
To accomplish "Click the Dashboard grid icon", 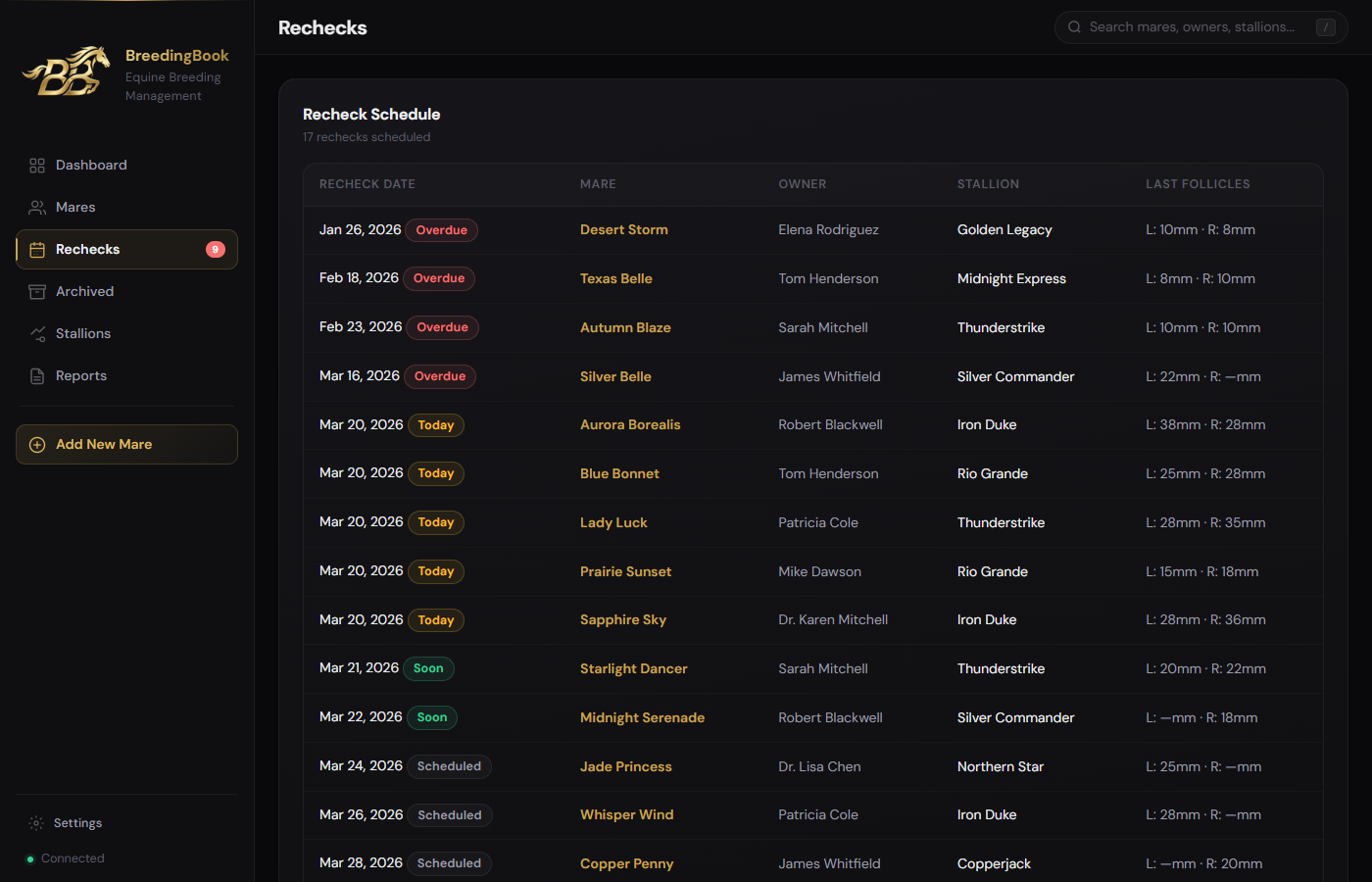I will [x=37, y=166].
